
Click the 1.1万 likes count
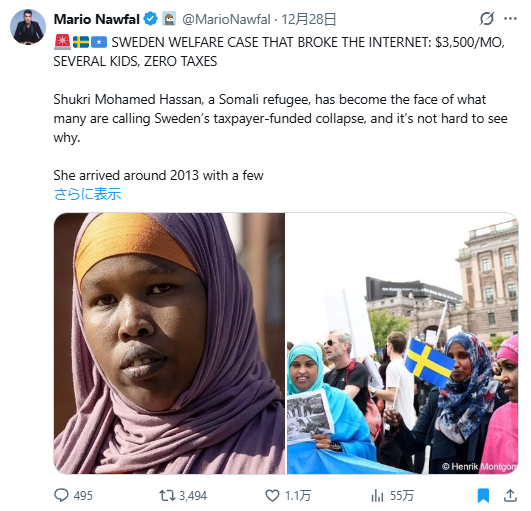298,496
